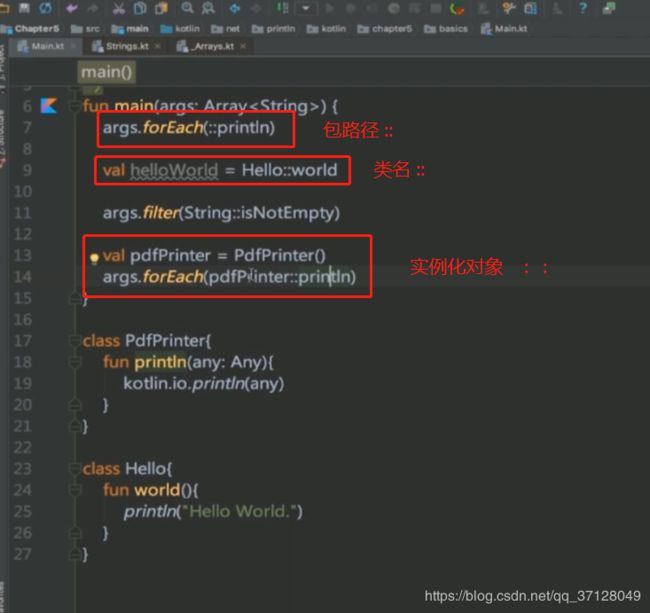This screenshot has height=613, width=650.
Task: Open the Project Structure icon
Action: pos(531,8)
